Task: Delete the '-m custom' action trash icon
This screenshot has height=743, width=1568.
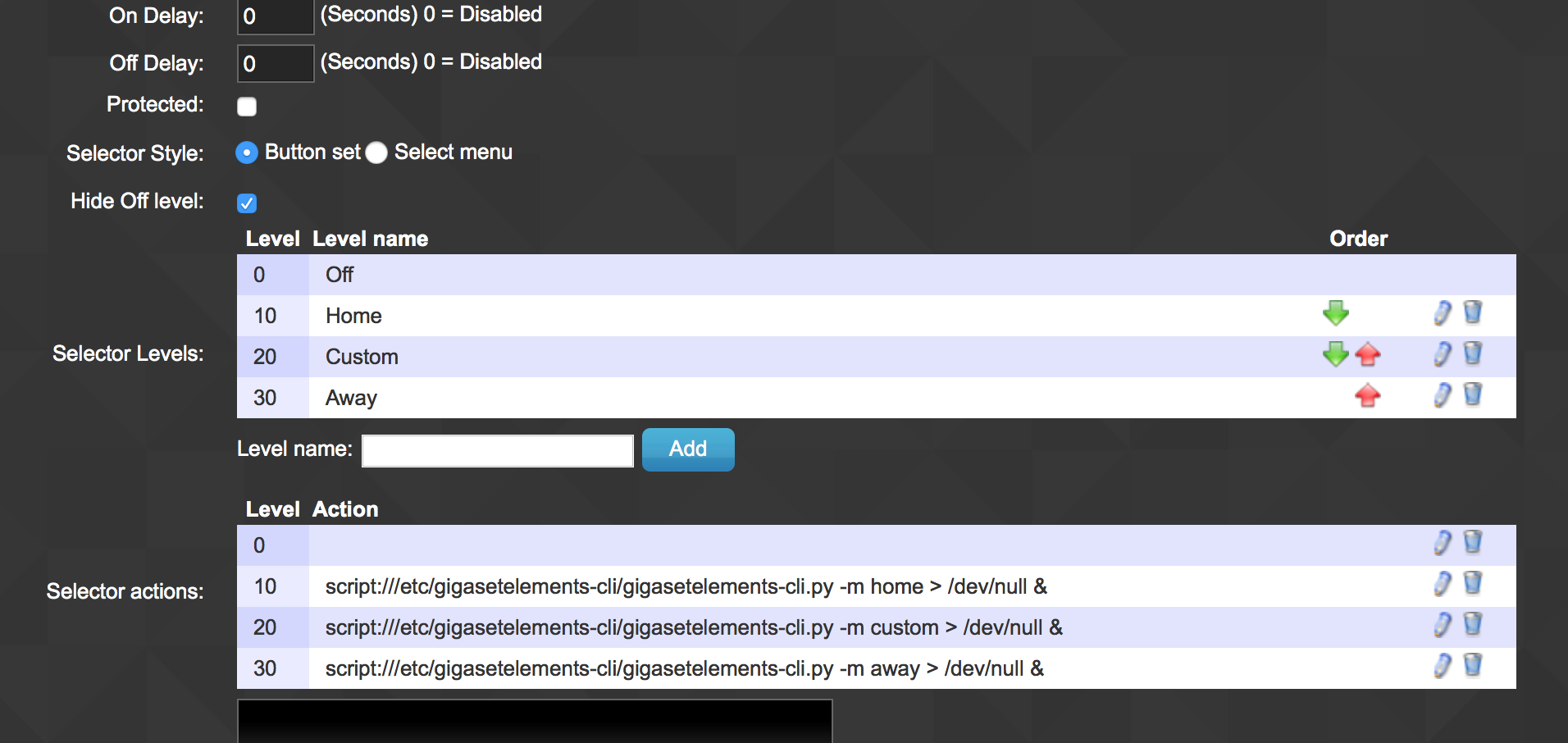Action: 1473,623
